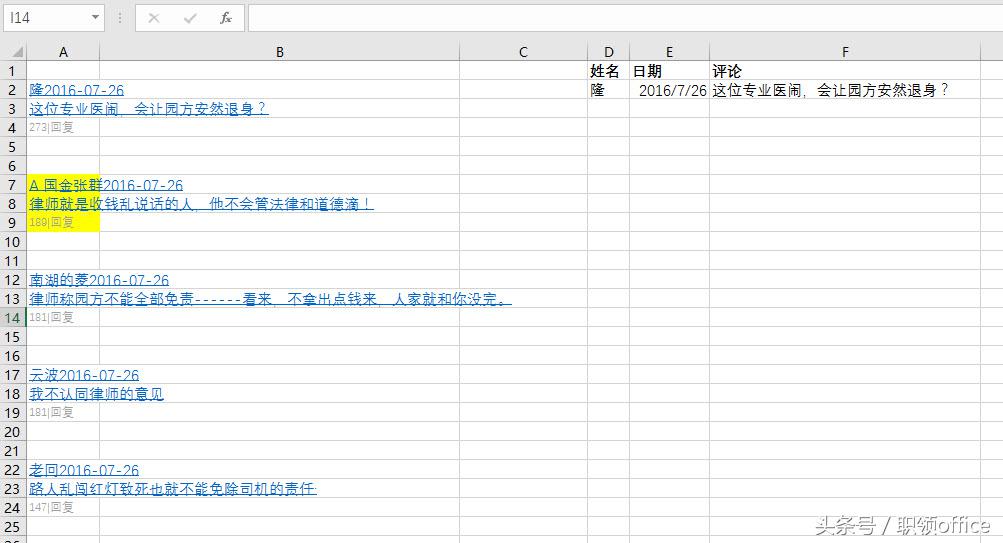Select column B header
Screen dimensions: 1003x543
pos(280,52)
